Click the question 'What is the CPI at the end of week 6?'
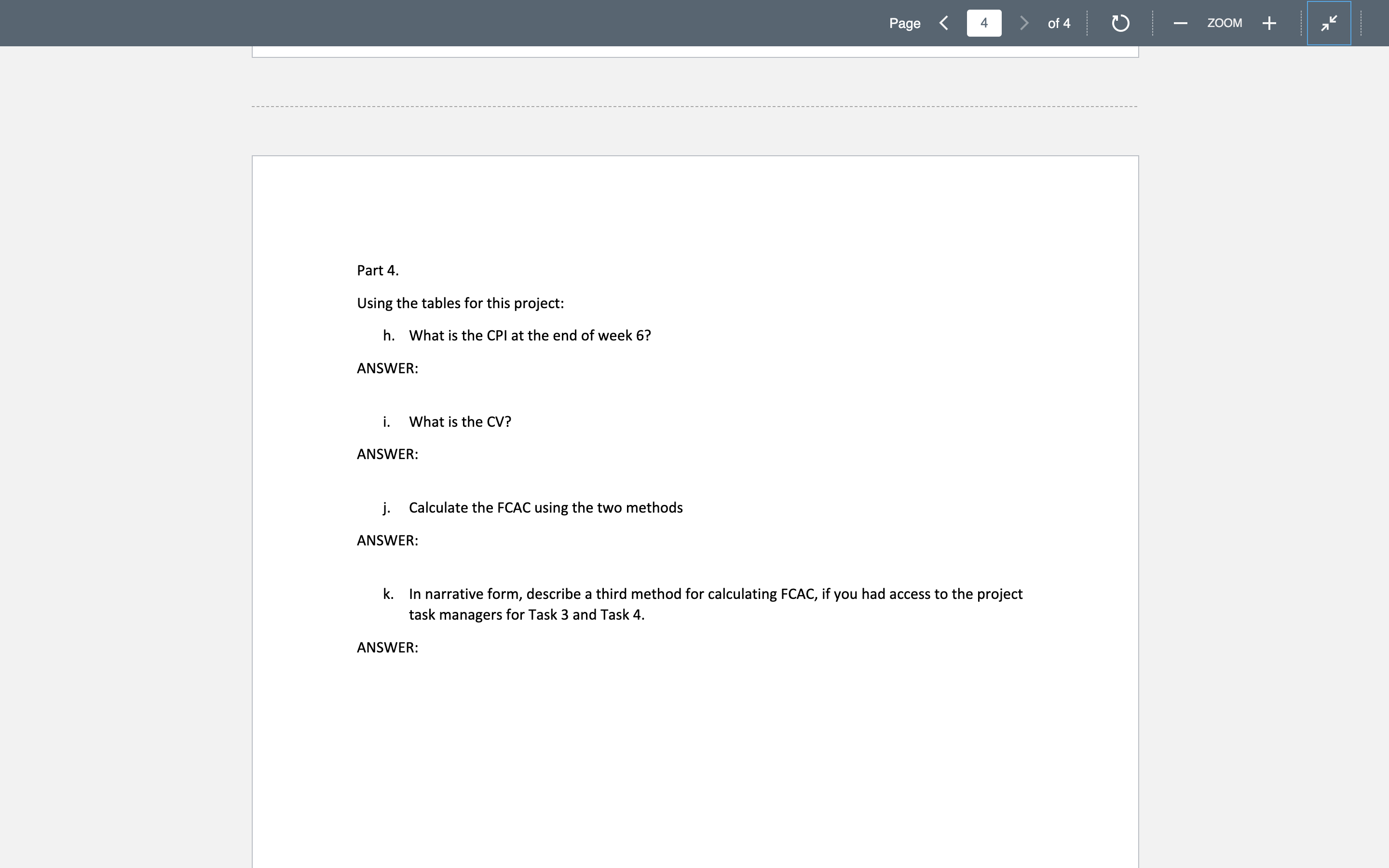The image size is (1389, 868). pyautogui.click(x=530, y=335)
